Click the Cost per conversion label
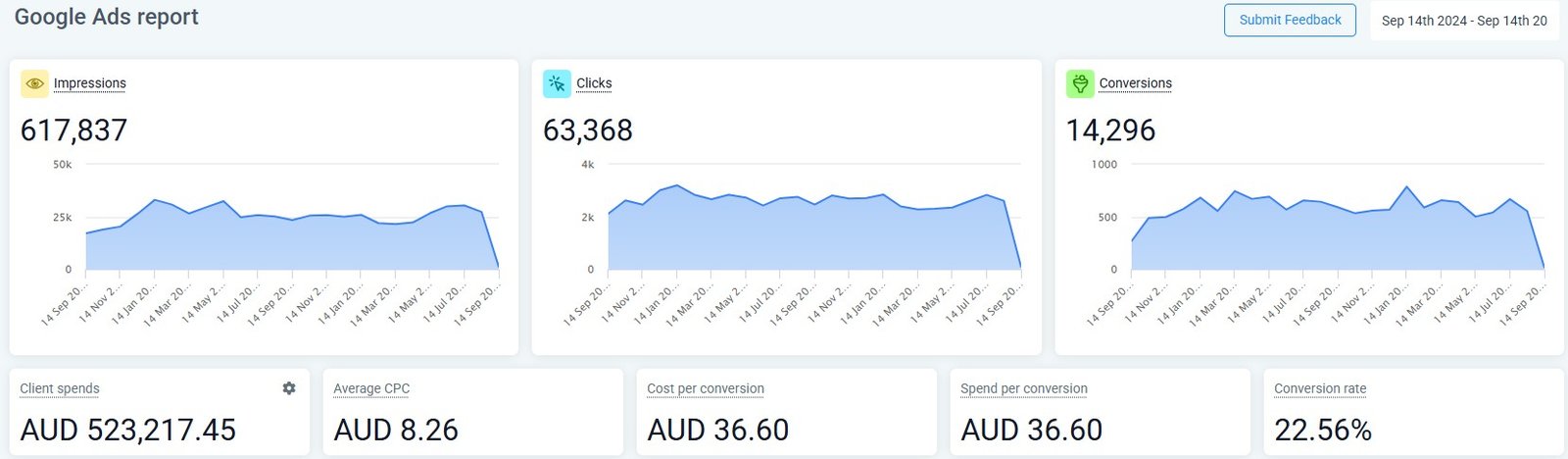The image size is (1568, 459). click(x=706, y=388)
